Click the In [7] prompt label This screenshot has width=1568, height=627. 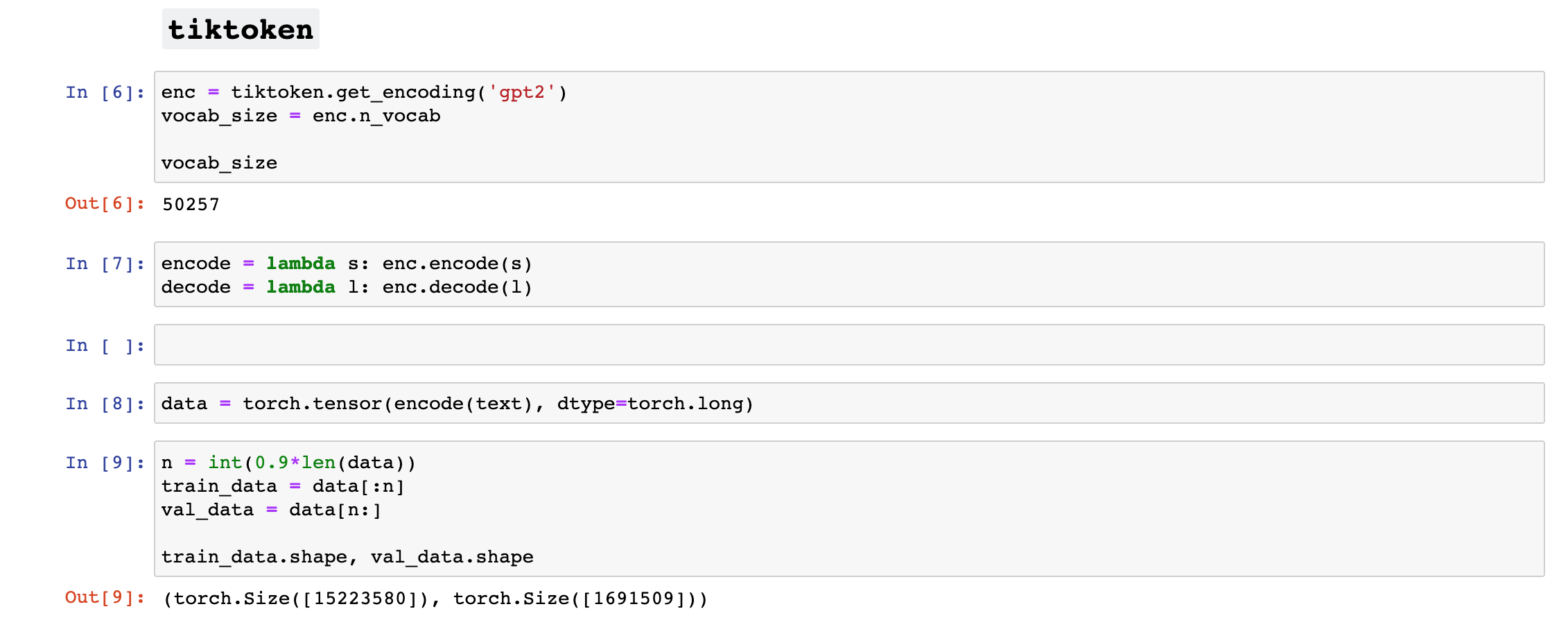(105, 264)
